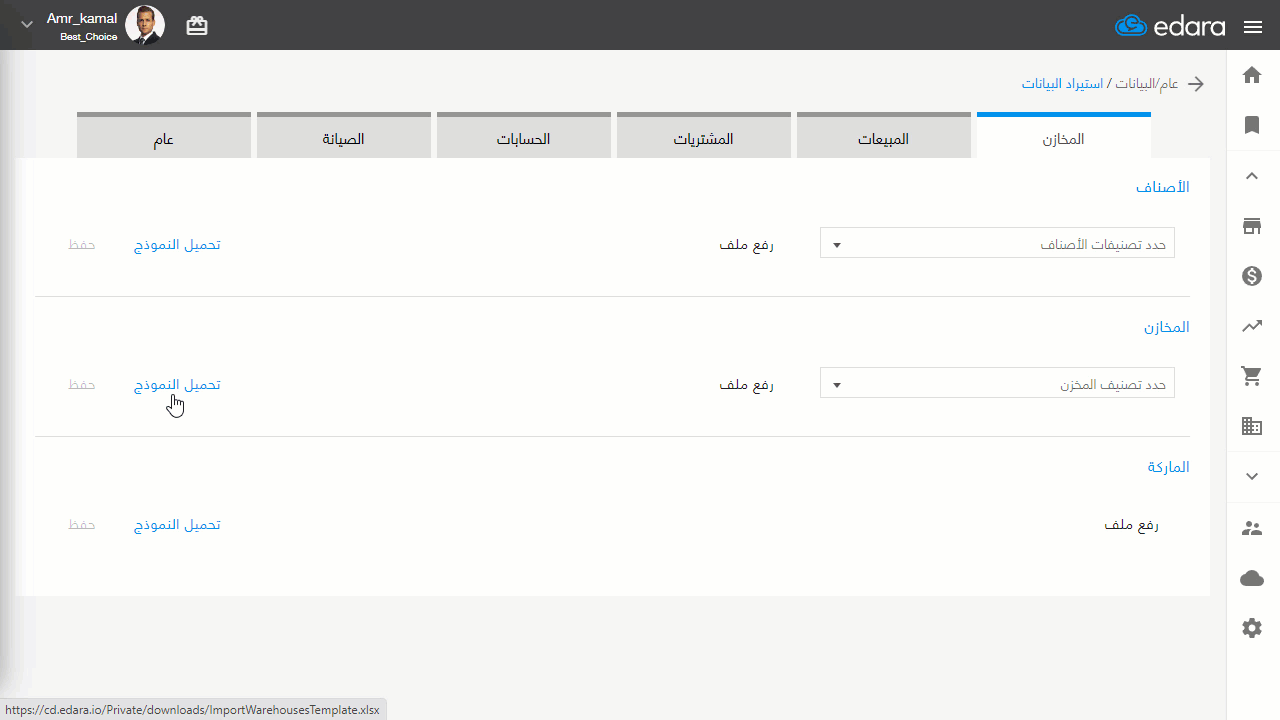The image size is (1280, 720).
Task: Switch to the الصيانة tab
Action: point(344,136)
